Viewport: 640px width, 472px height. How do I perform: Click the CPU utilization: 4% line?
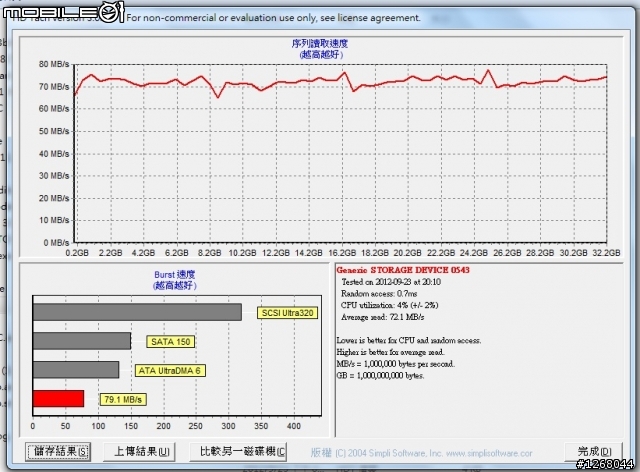[389, 305]
